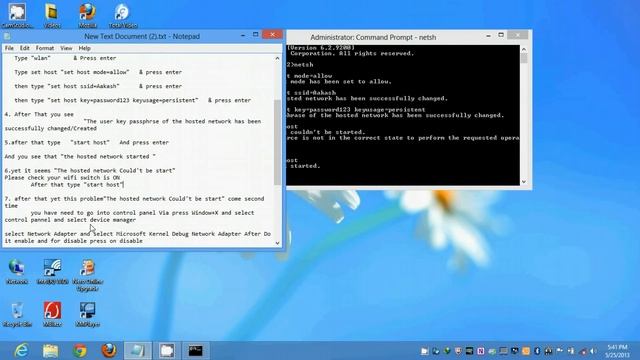Screen dimensions: 640x360
Task: Select Mozilla Firefox desktop shortcut
Action: [x=87, y=16]
